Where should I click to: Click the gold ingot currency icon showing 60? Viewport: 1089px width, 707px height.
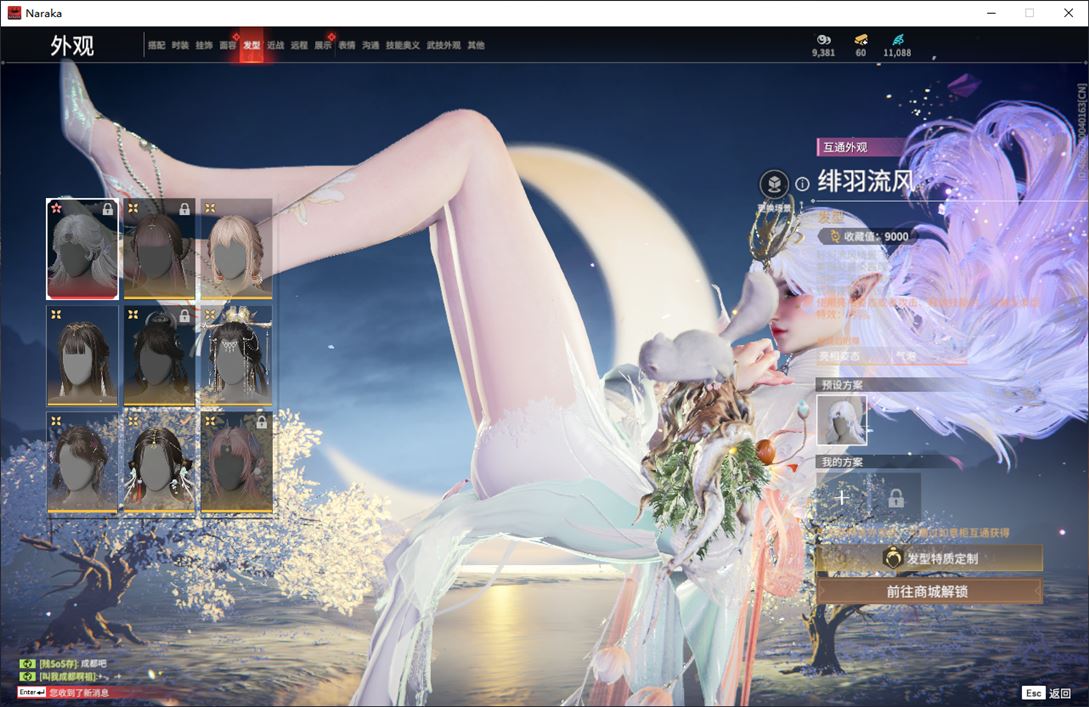tap(860, 39)
